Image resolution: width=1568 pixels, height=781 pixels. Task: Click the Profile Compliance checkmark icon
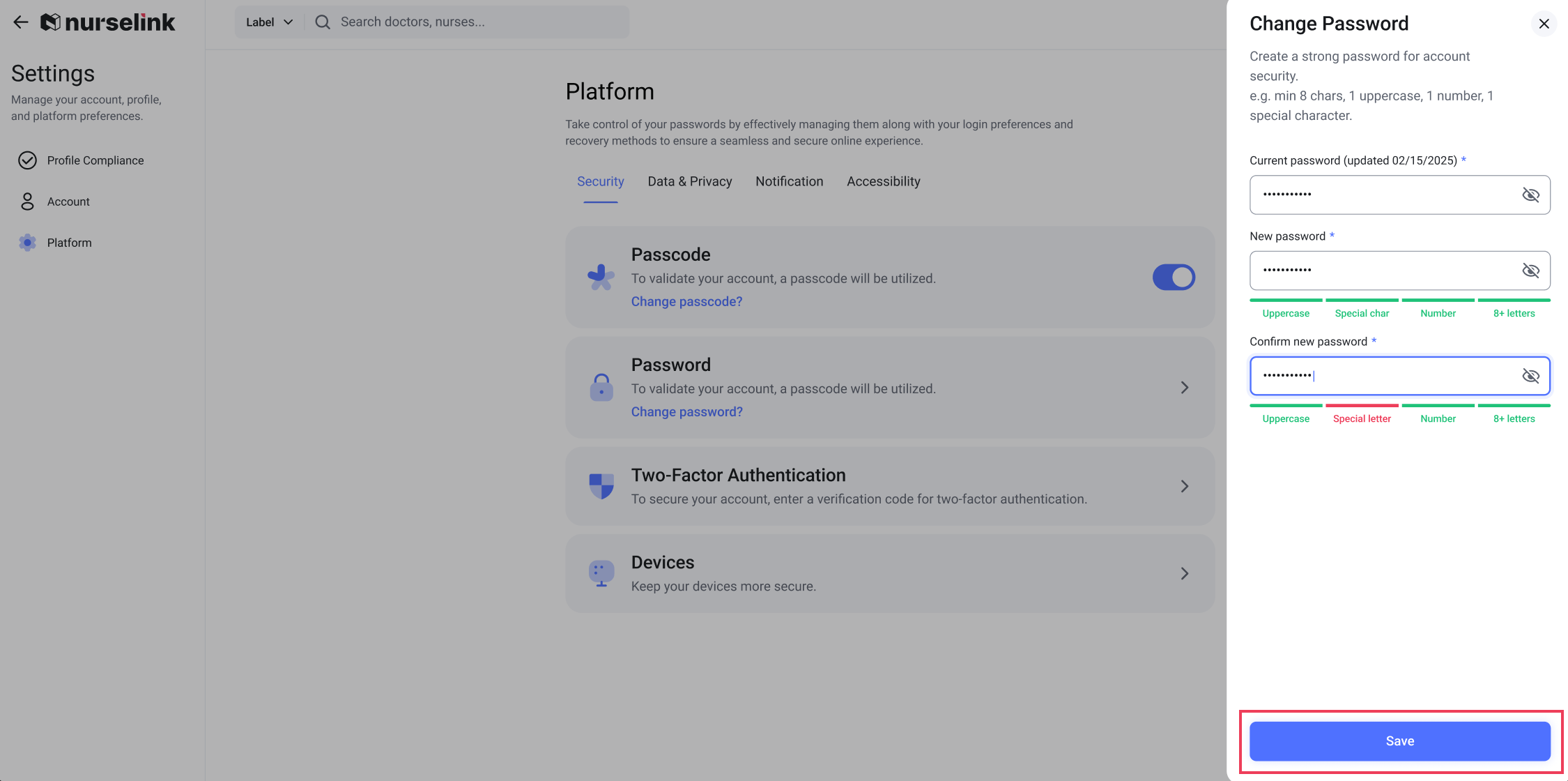[27, 160]
